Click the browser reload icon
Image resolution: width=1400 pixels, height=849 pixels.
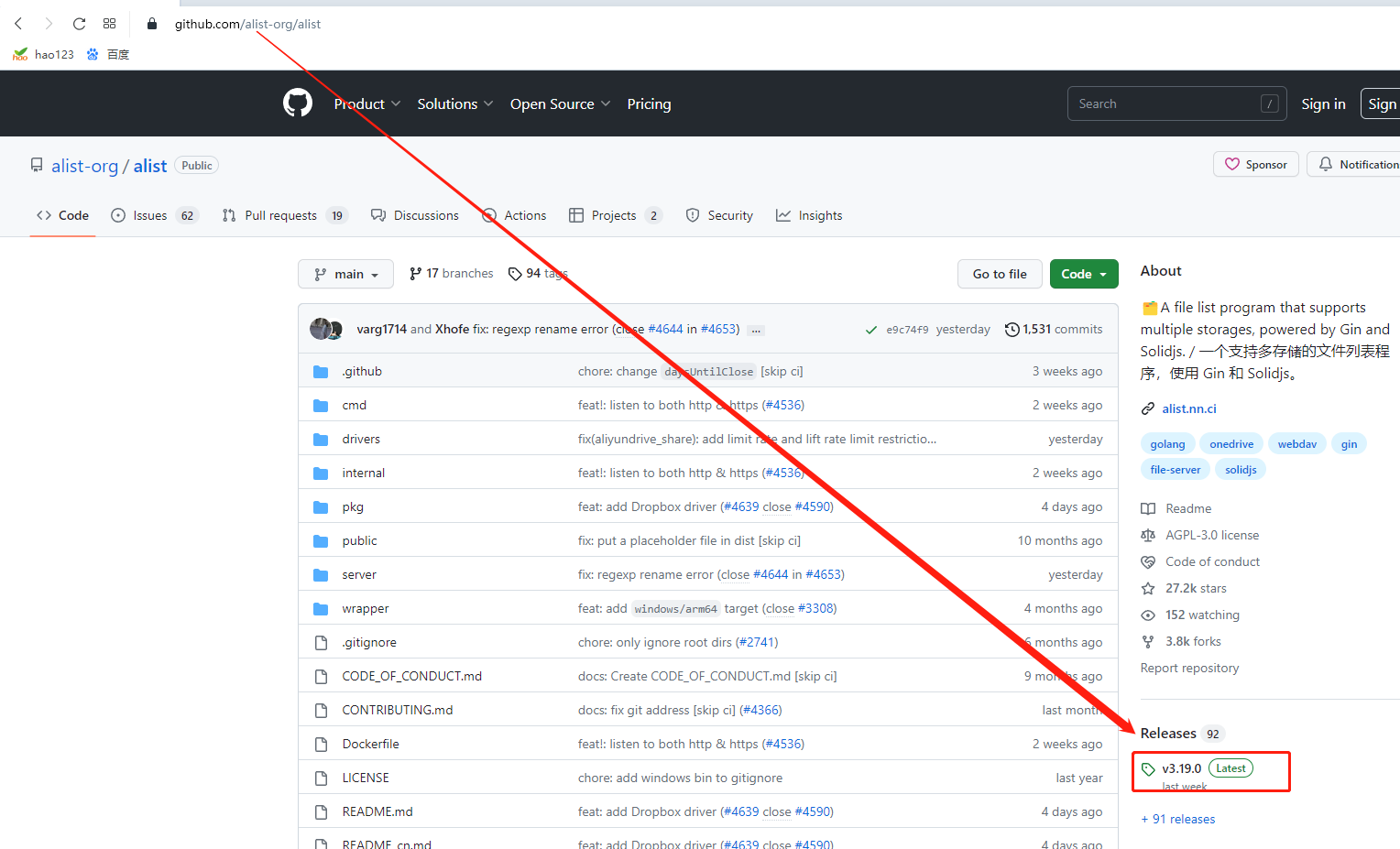click(79, 24)
